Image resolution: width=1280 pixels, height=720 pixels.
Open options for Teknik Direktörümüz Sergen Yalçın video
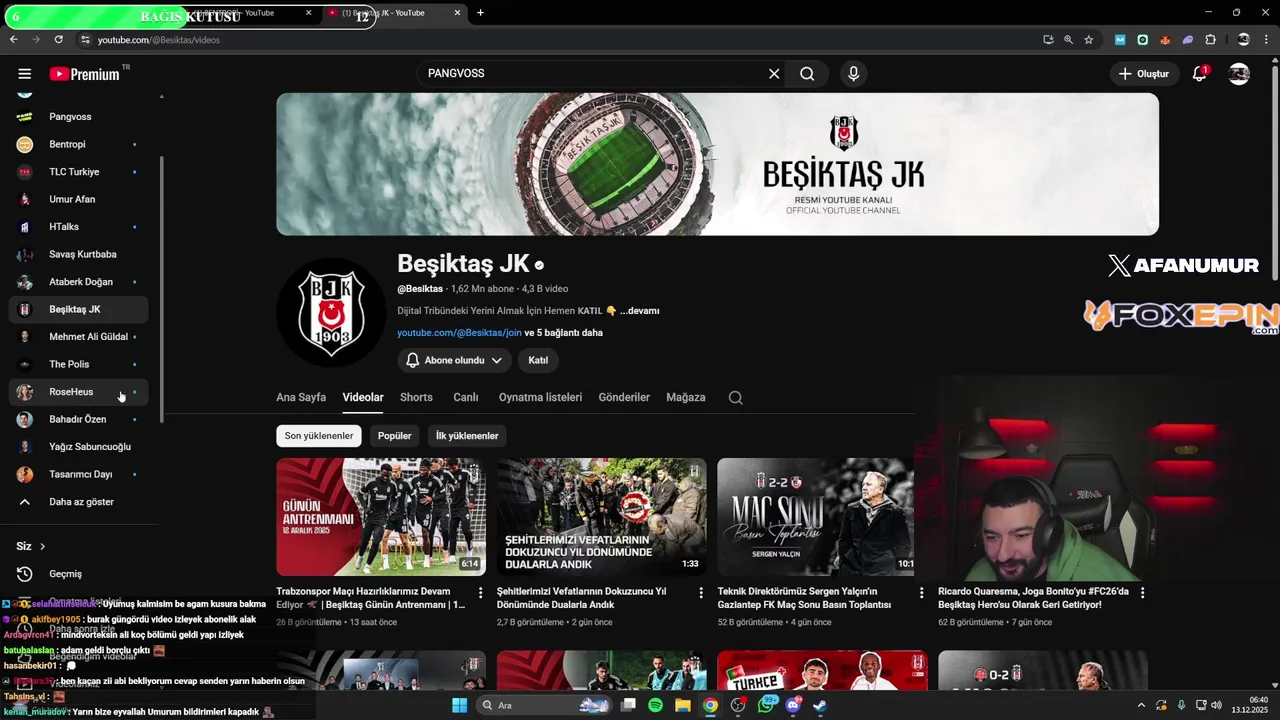(921, 593)
